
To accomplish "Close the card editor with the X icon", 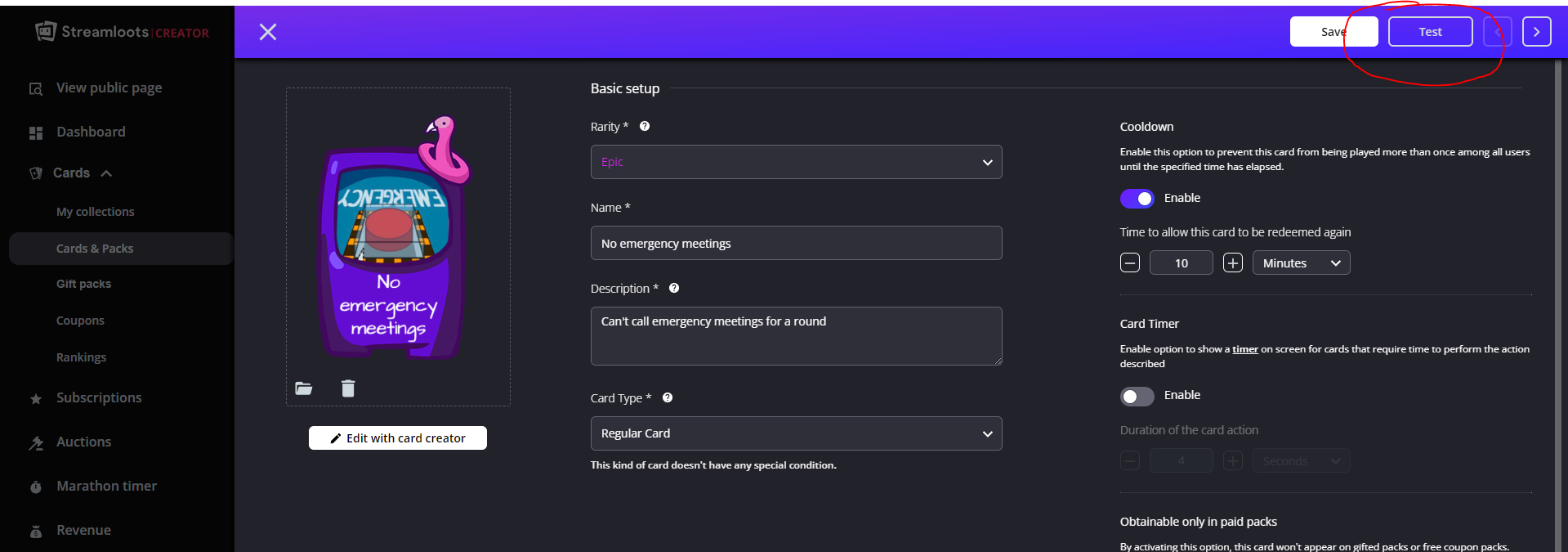I will 268,32.
